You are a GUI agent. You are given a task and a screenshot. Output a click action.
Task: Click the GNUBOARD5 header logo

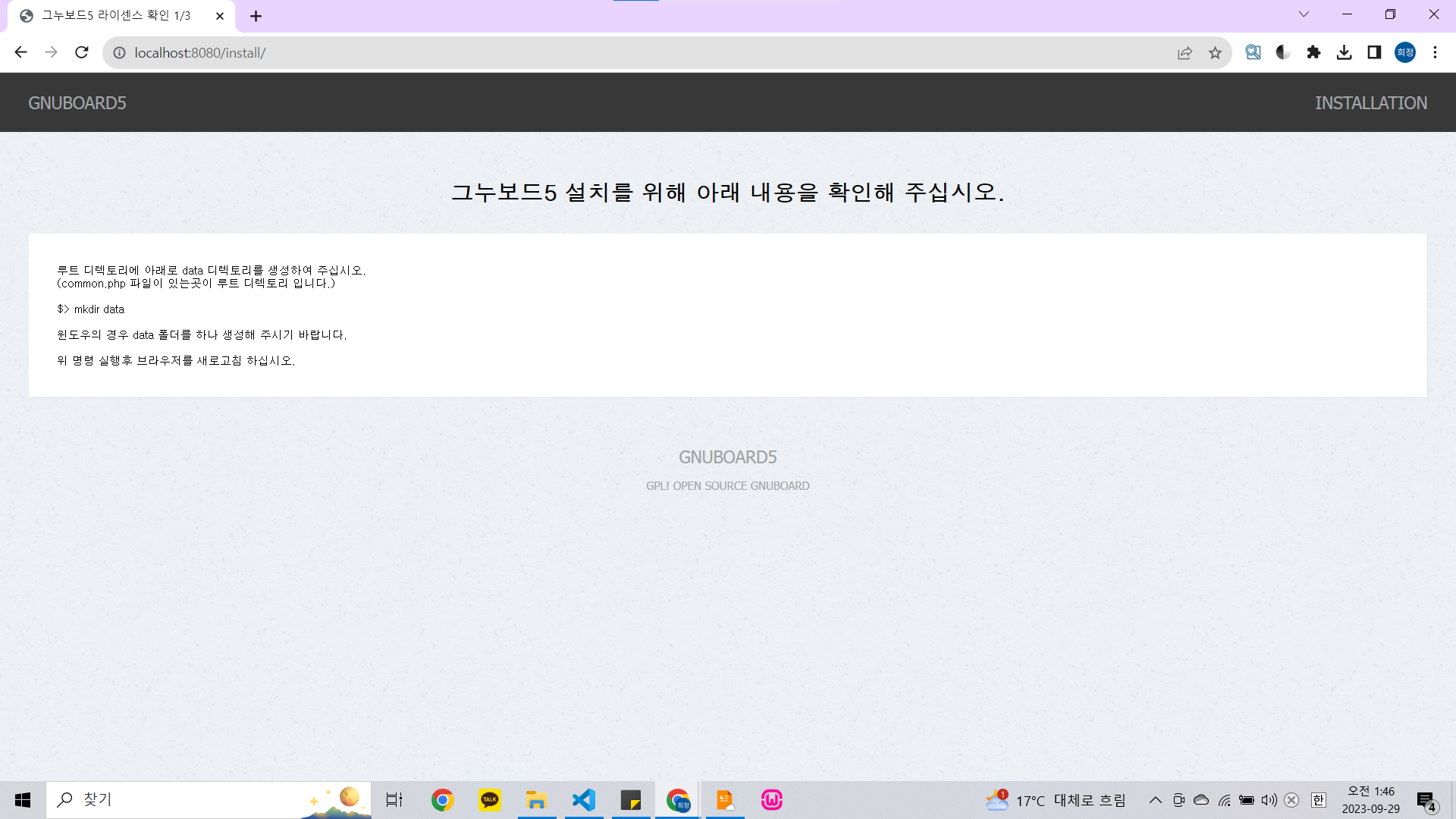point(77,103)
